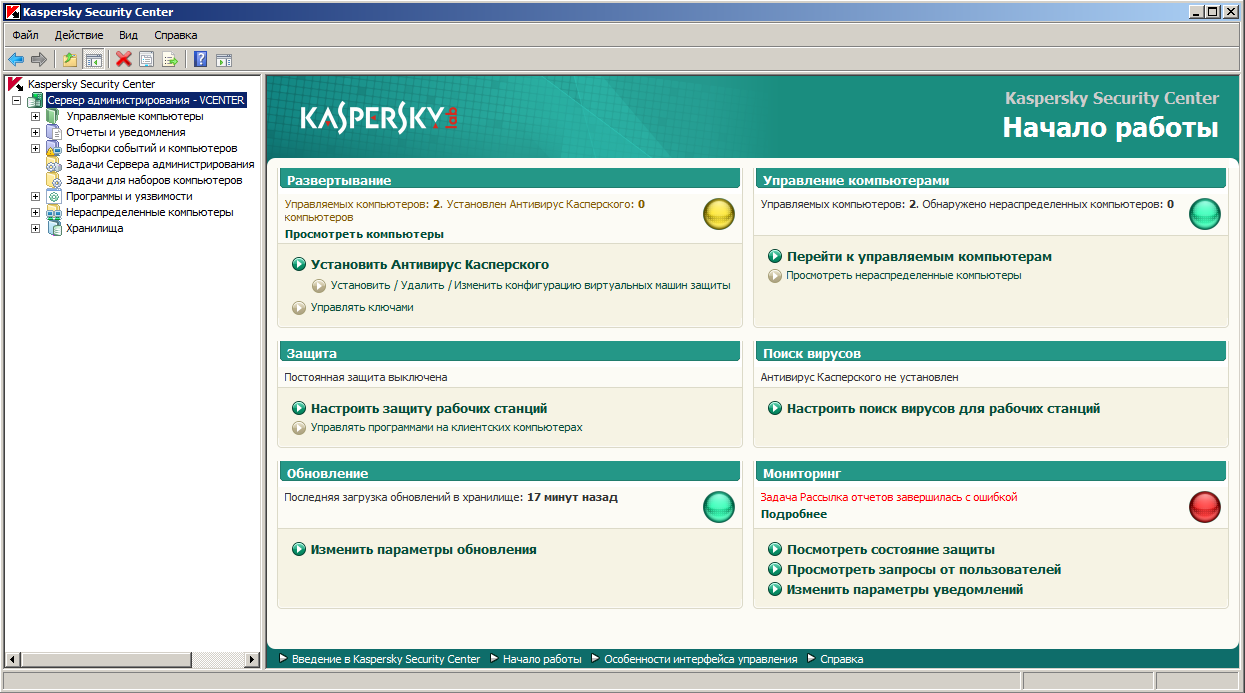Click the Развертывание section header

510,180
